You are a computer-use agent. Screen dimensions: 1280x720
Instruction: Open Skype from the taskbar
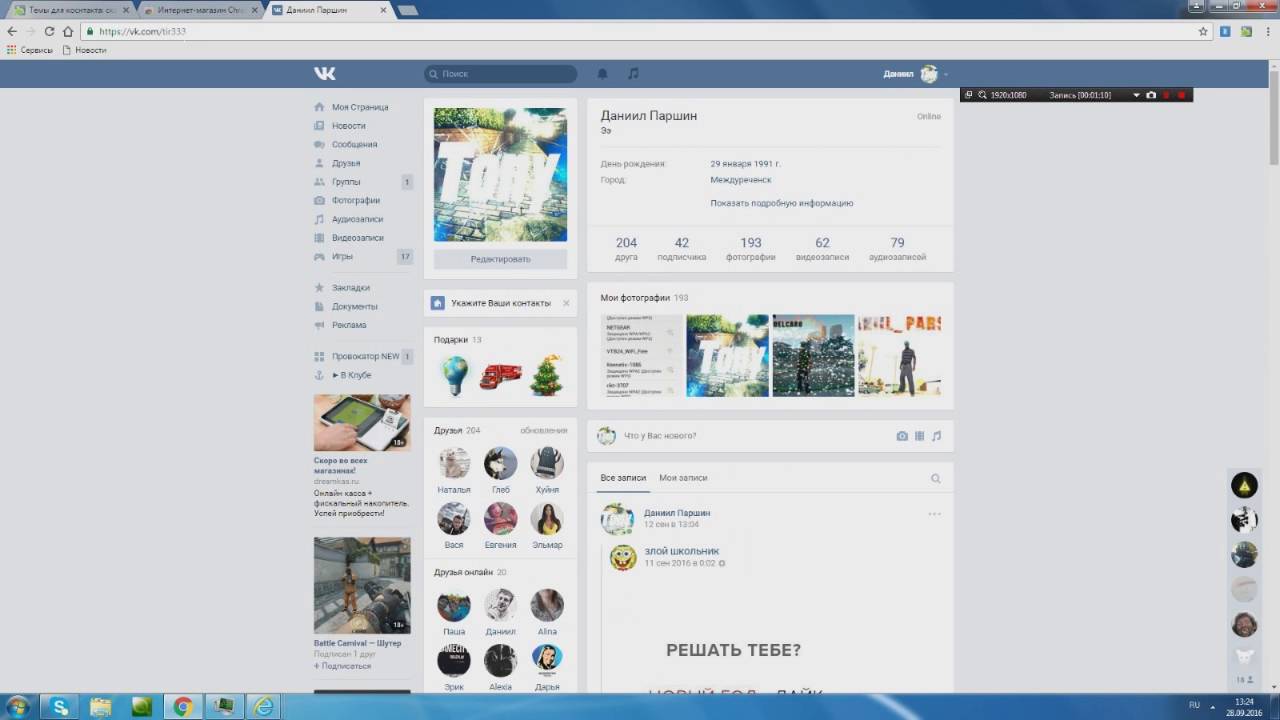[60, 707]
